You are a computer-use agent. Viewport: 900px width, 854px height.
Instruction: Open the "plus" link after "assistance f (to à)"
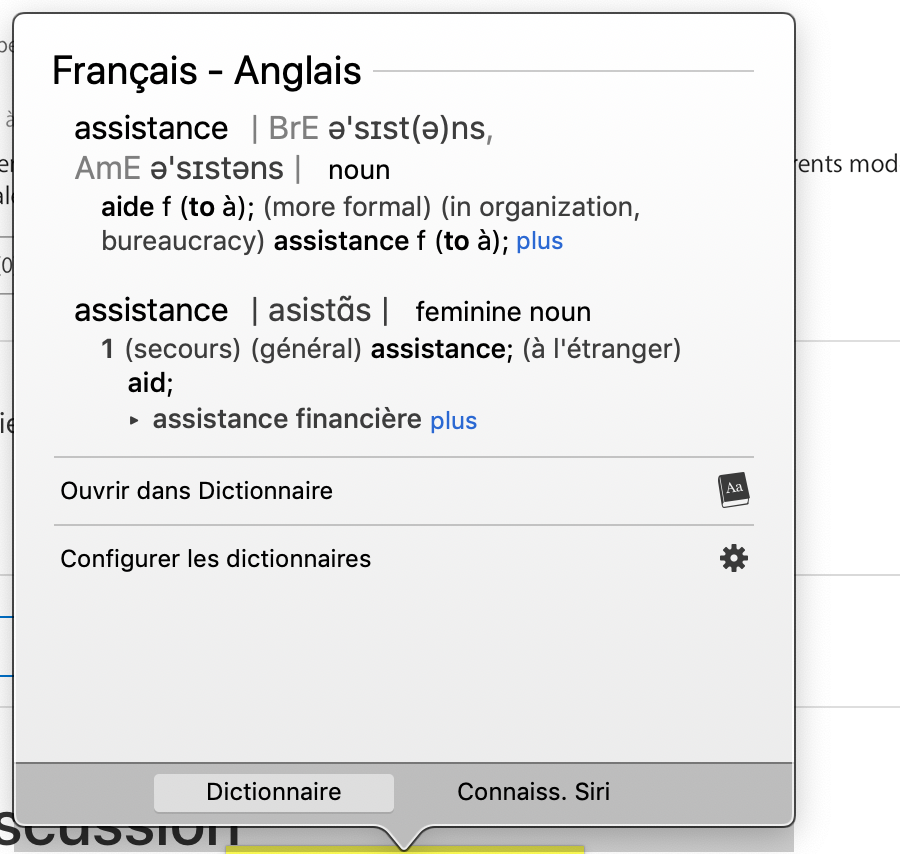click(539, 242)
